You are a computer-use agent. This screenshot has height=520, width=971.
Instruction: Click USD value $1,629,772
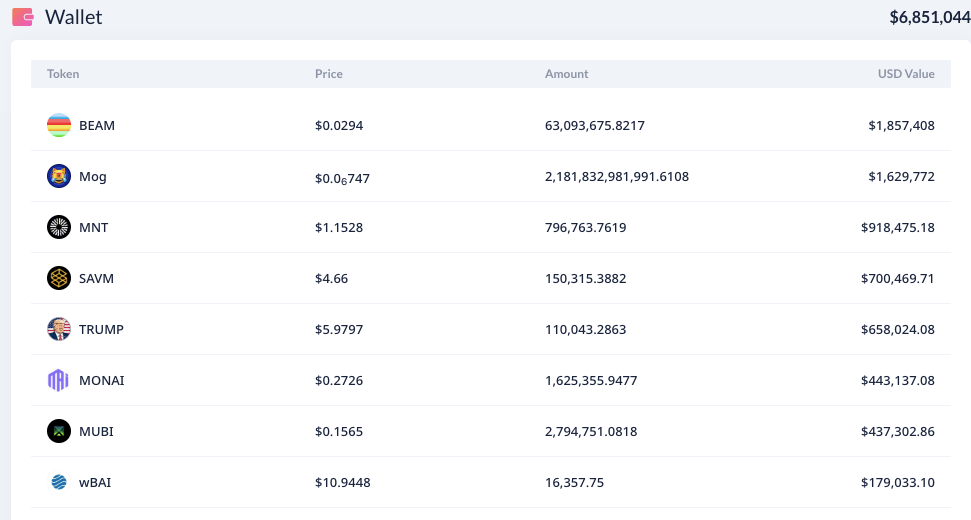(901, 176)
